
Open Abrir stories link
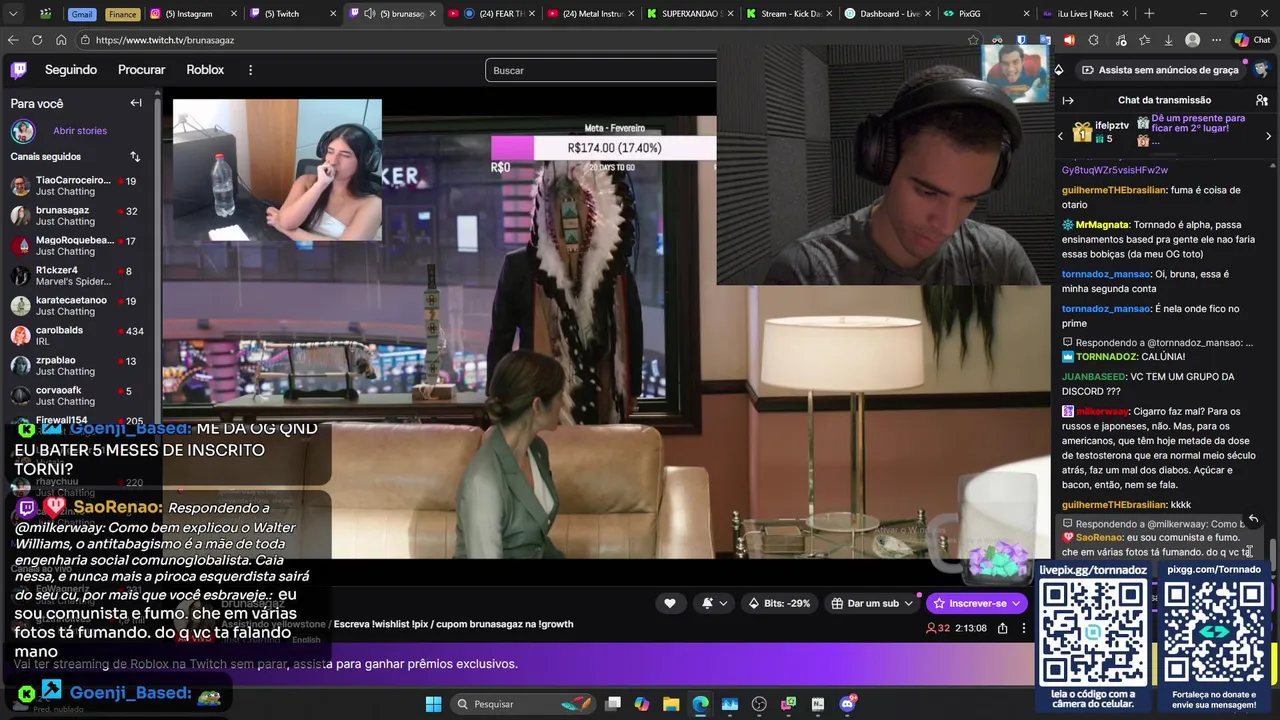80,131
